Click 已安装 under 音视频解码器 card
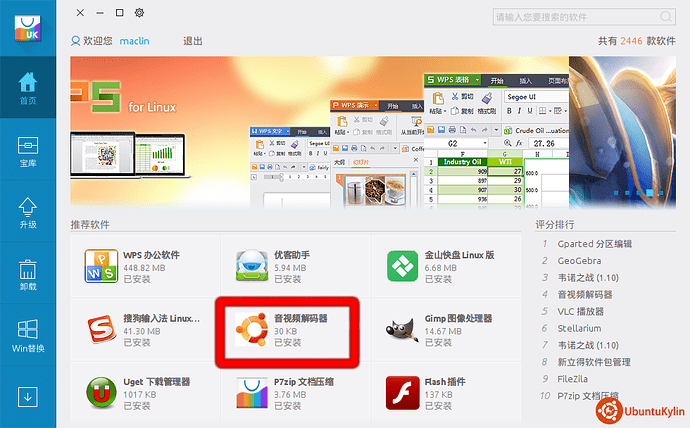 pyautogui.click(x=287, y=342)
